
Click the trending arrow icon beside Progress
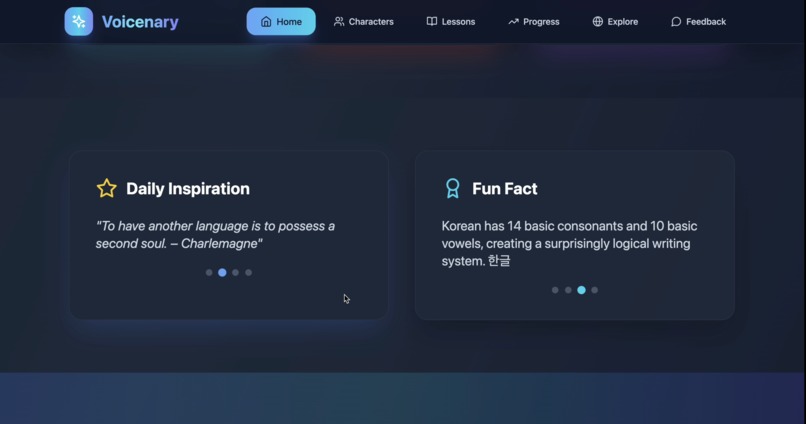coord(513,22)
